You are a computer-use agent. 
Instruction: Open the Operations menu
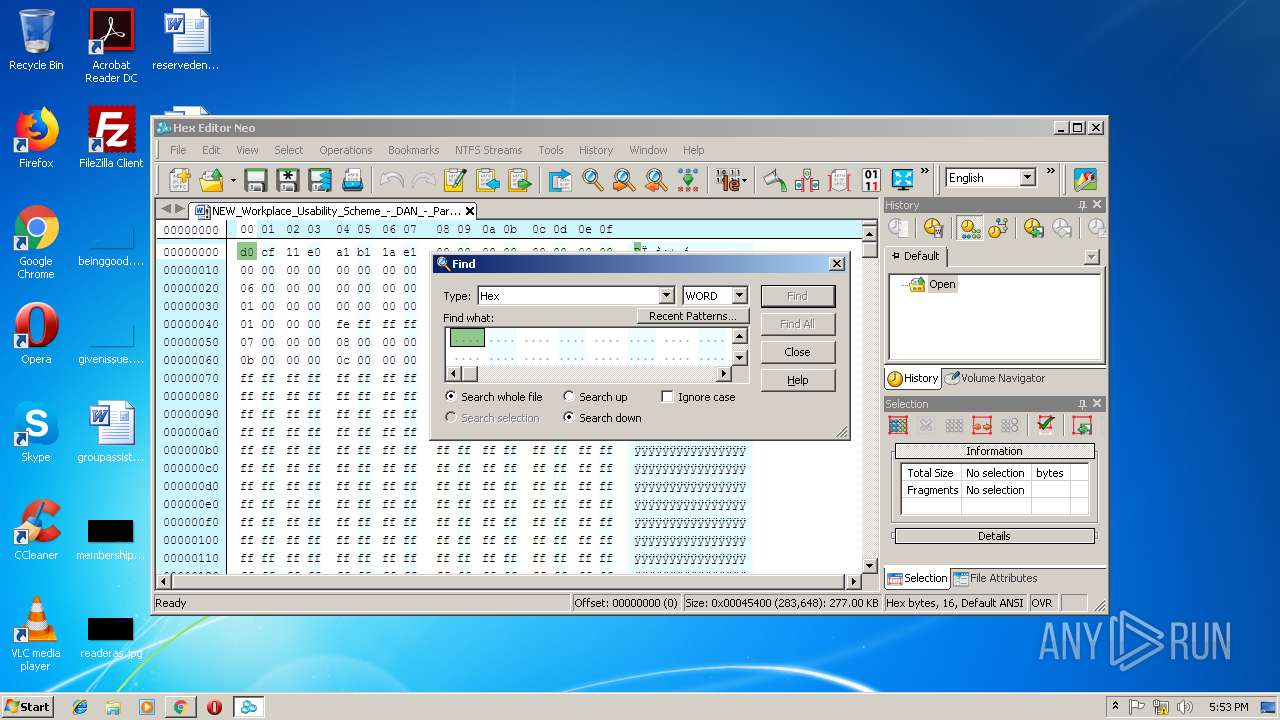coord(346,150)
